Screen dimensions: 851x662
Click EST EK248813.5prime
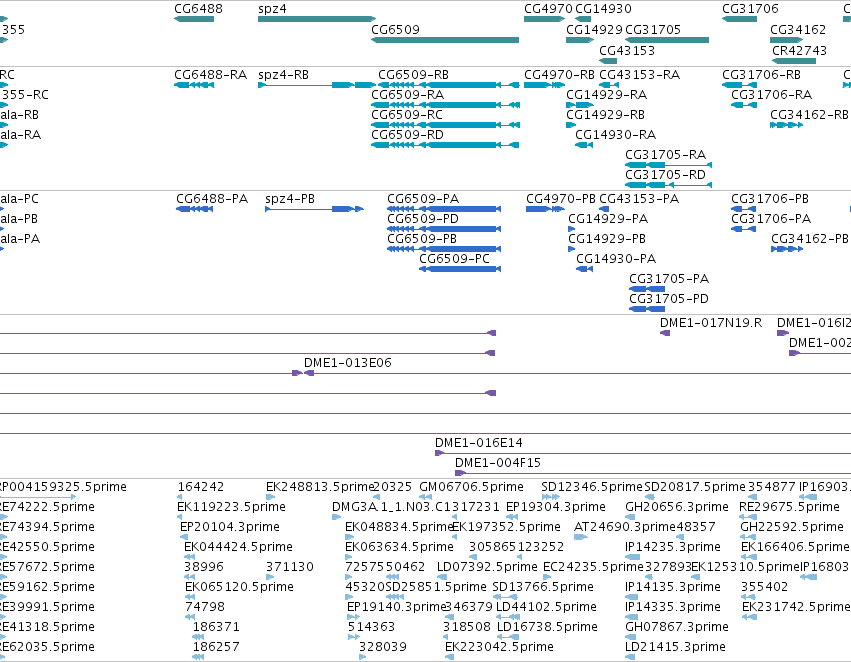(x=269, y=497)
